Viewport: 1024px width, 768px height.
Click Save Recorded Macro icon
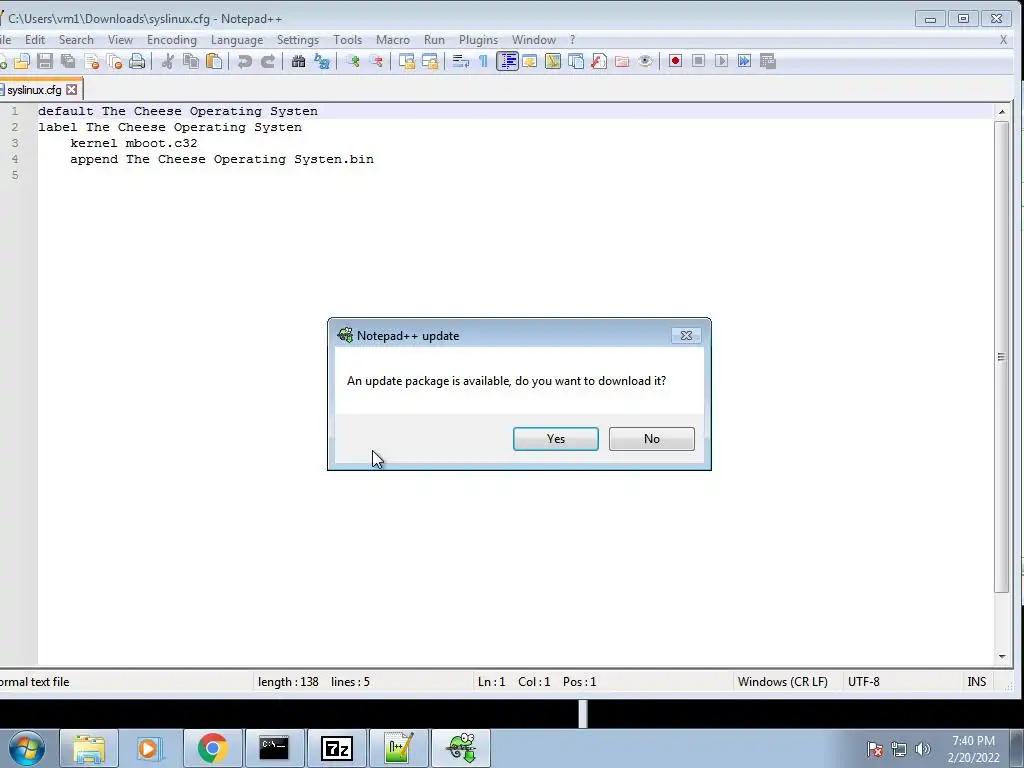(768, 61)
